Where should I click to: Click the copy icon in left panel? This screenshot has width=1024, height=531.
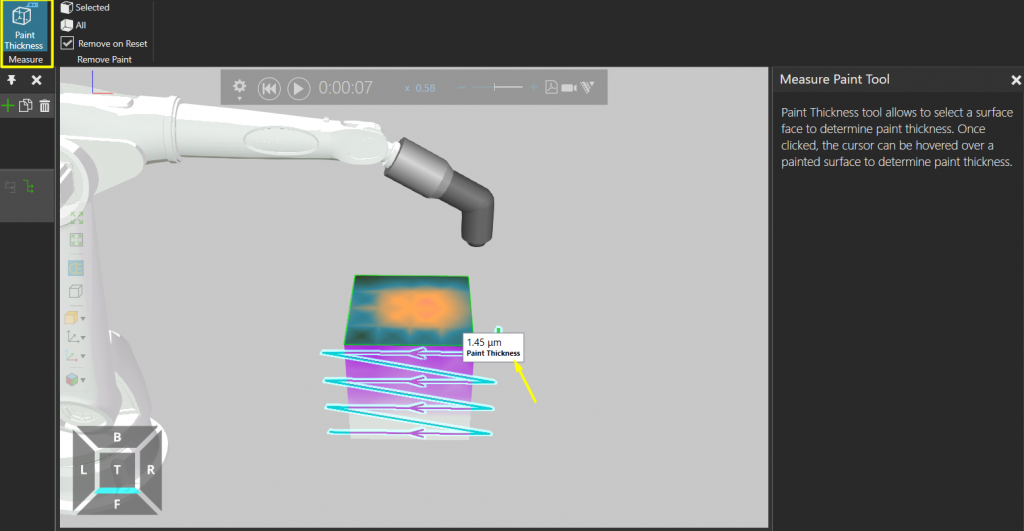[27, 105]
